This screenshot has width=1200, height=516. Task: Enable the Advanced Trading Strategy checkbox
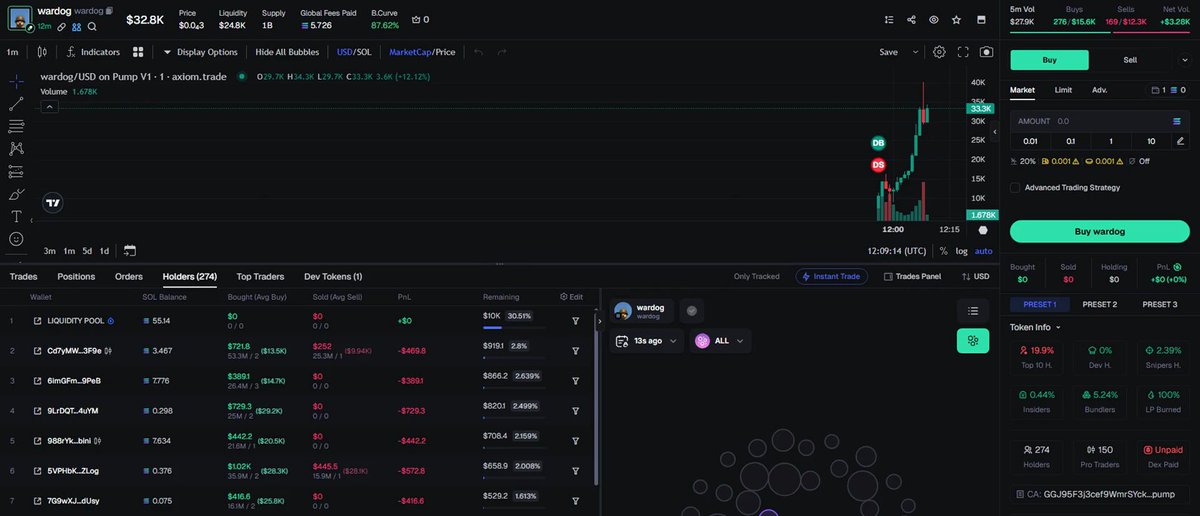1015,187
